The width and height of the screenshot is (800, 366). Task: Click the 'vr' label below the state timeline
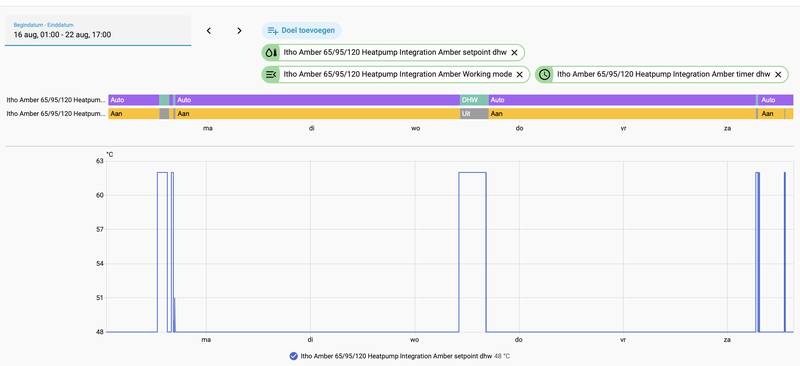tap(623, 128)
